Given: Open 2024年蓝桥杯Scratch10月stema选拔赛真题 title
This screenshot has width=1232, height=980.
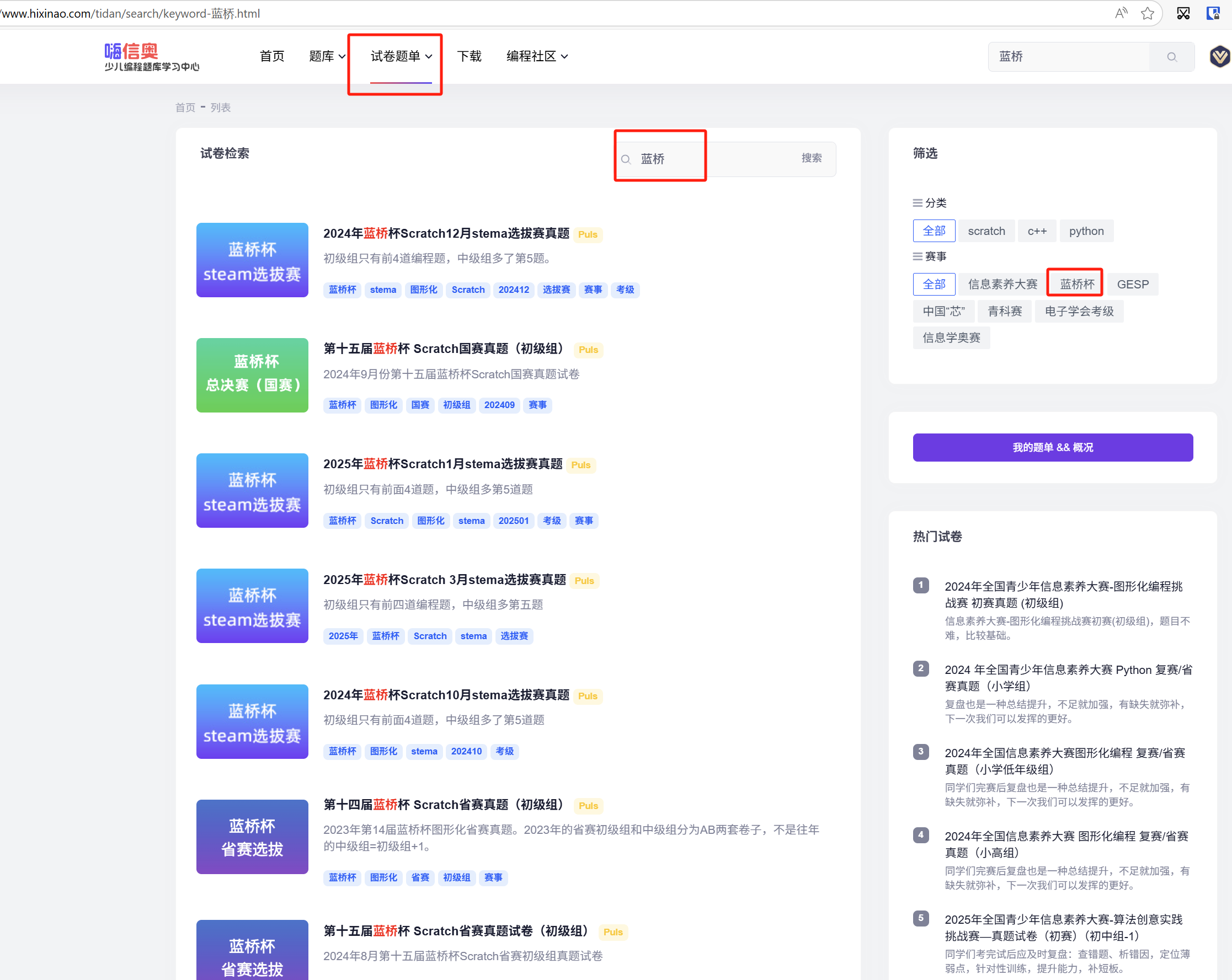Looking at the screenshot, I should coord(446,695).
